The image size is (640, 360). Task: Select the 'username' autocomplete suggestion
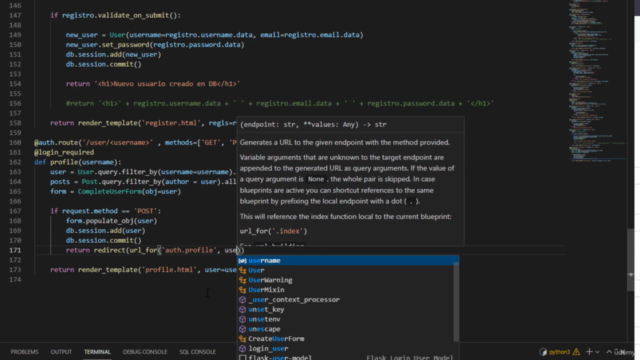[x=348, y=260]
